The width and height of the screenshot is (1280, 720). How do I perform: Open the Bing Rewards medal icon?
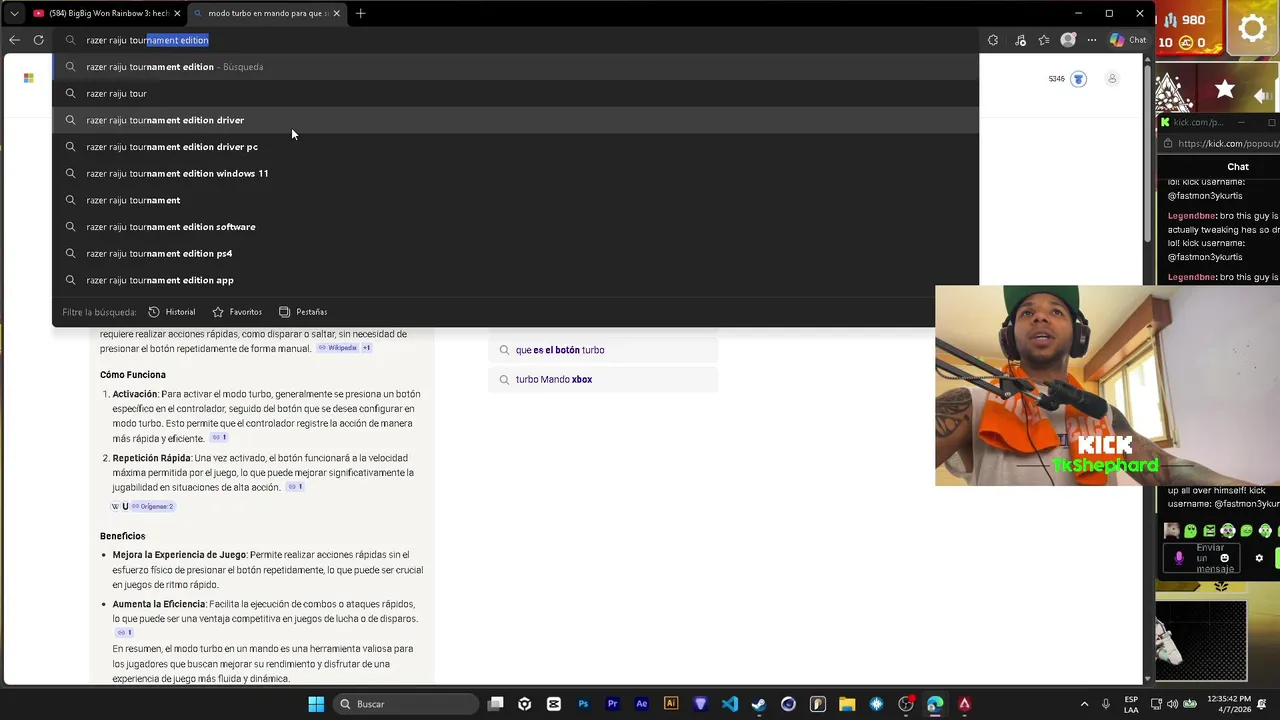click(x=1078, y=79)
